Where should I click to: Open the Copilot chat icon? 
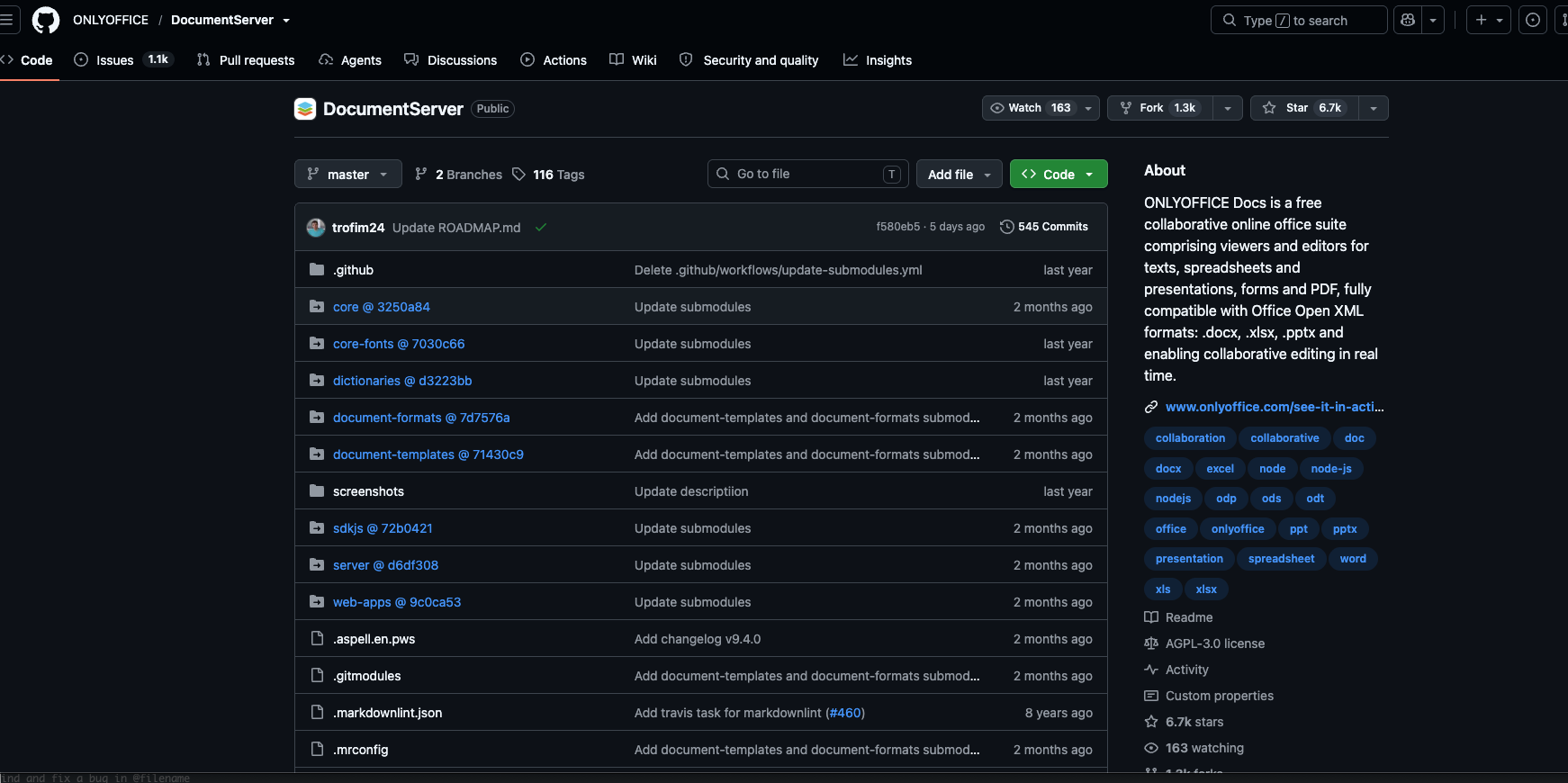1408,20
